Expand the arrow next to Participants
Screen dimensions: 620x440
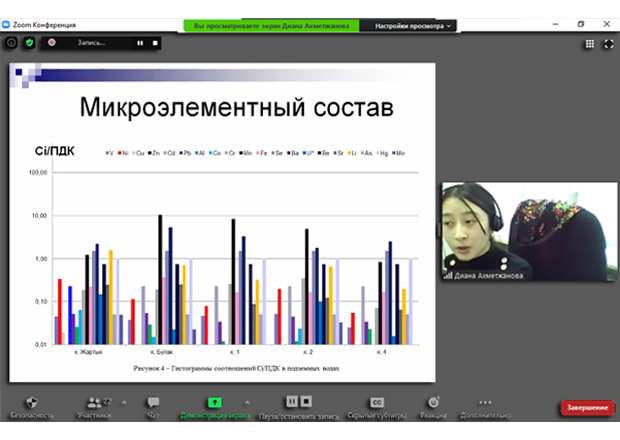(124, 402)
